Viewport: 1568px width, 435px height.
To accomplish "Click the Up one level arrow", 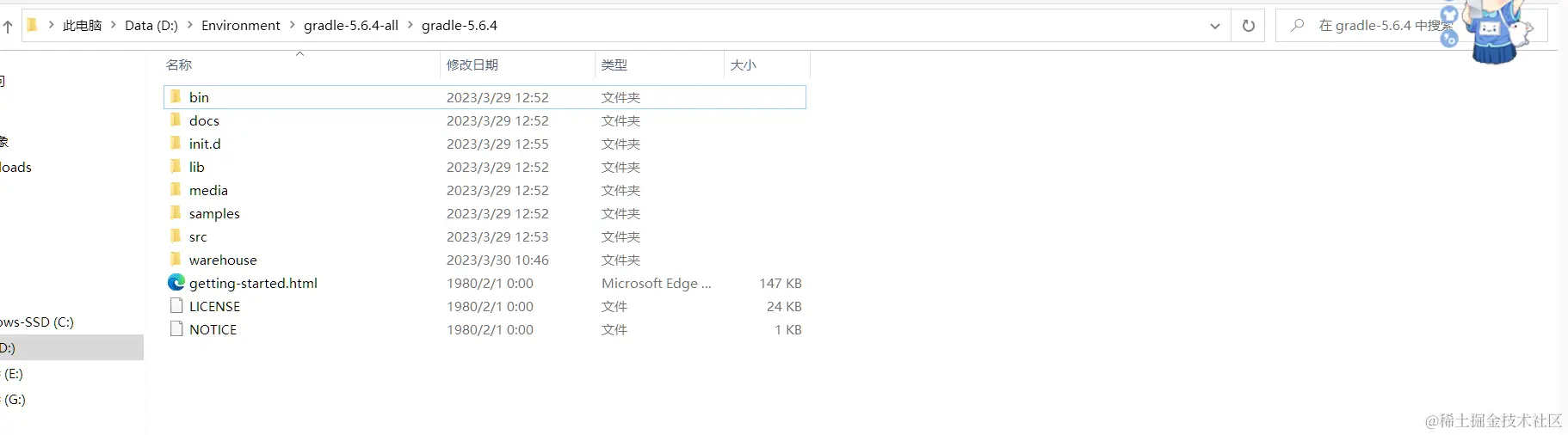I will pyautogui.click(x=8, y=27).
